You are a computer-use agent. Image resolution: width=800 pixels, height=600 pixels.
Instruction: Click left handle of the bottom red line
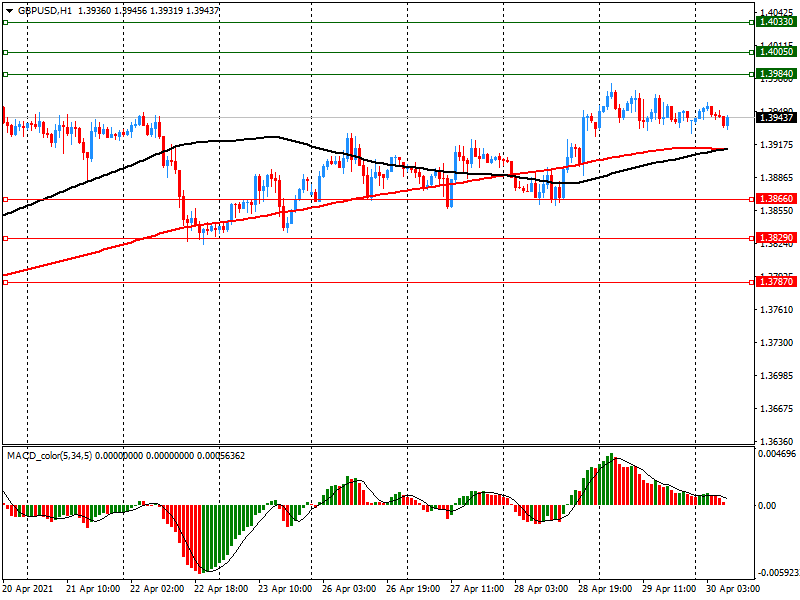(x=5, y=282)
